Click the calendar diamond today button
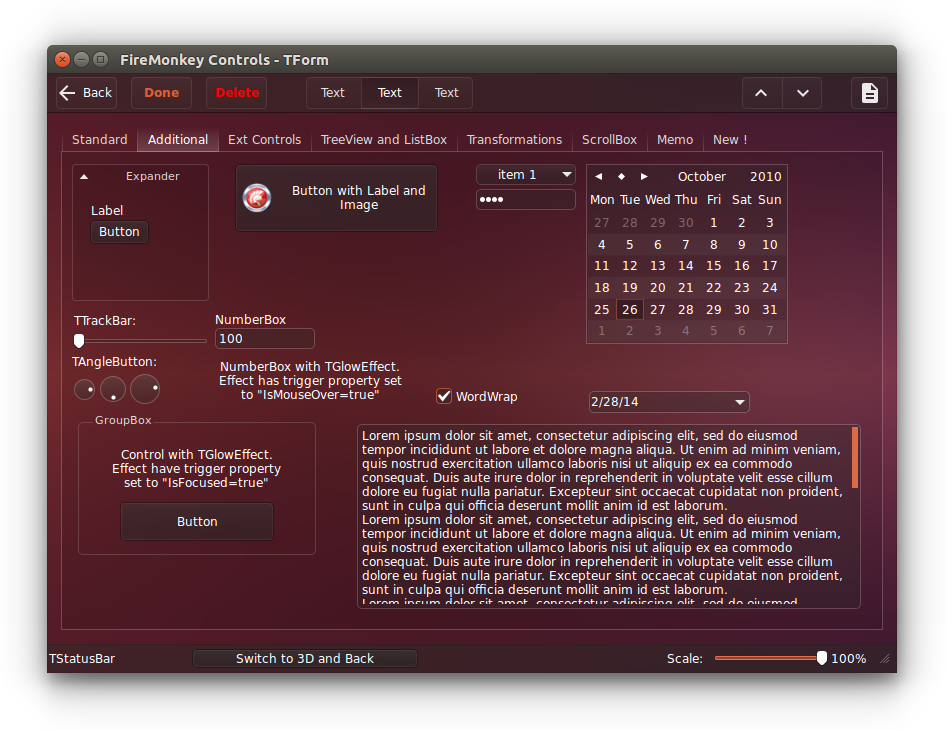This screenshot has height=730, width=947. [x=621, y=176]
